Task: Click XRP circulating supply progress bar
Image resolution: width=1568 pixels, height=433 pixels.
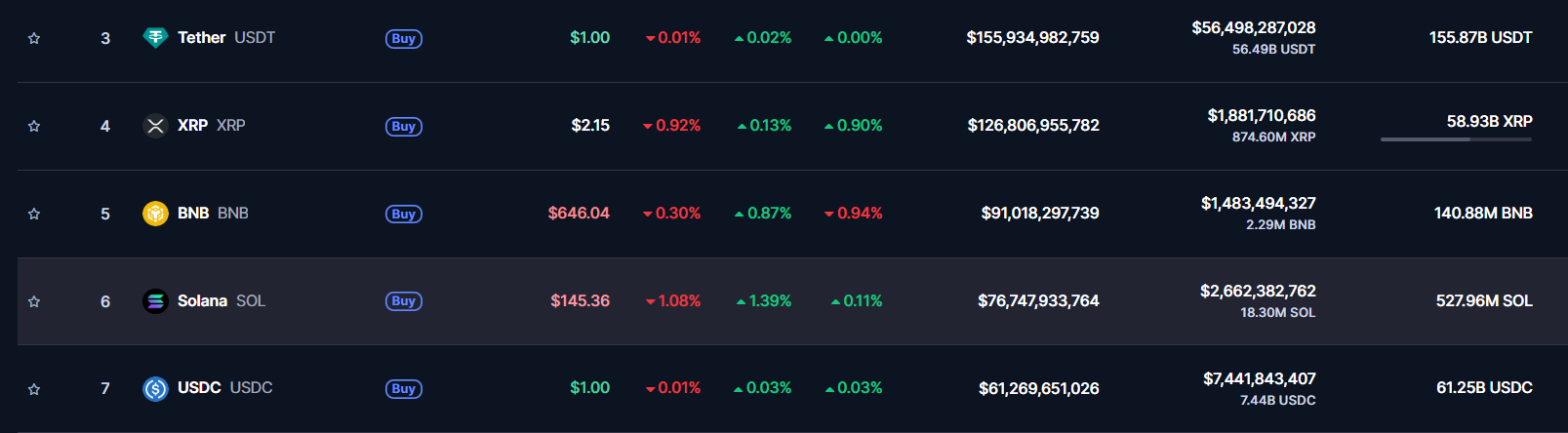Action: pos(1456,139)
